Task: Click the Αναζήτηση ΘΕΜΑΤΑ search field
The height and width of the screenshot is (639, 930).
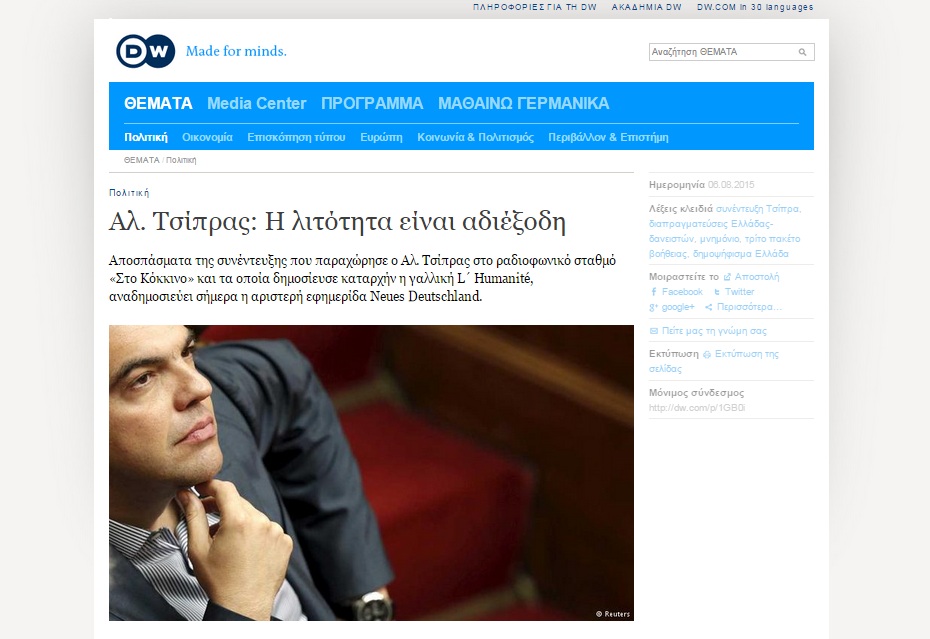Action: click(720, 52)
